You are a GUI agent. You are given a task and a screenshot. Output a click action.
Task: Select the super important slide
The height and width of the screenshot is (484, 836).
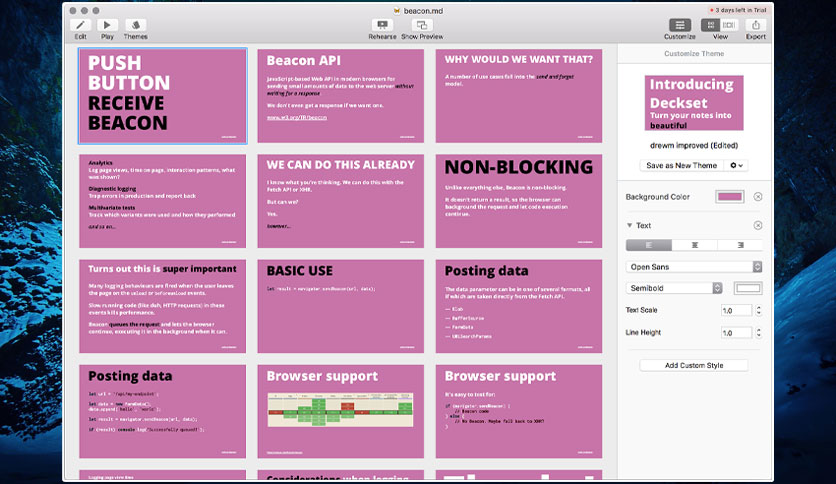coord(163,306)
